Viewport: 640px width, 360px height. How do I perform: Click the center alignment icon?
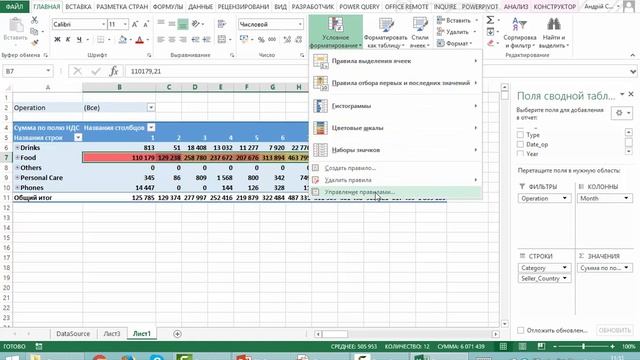tap(172, 40)
